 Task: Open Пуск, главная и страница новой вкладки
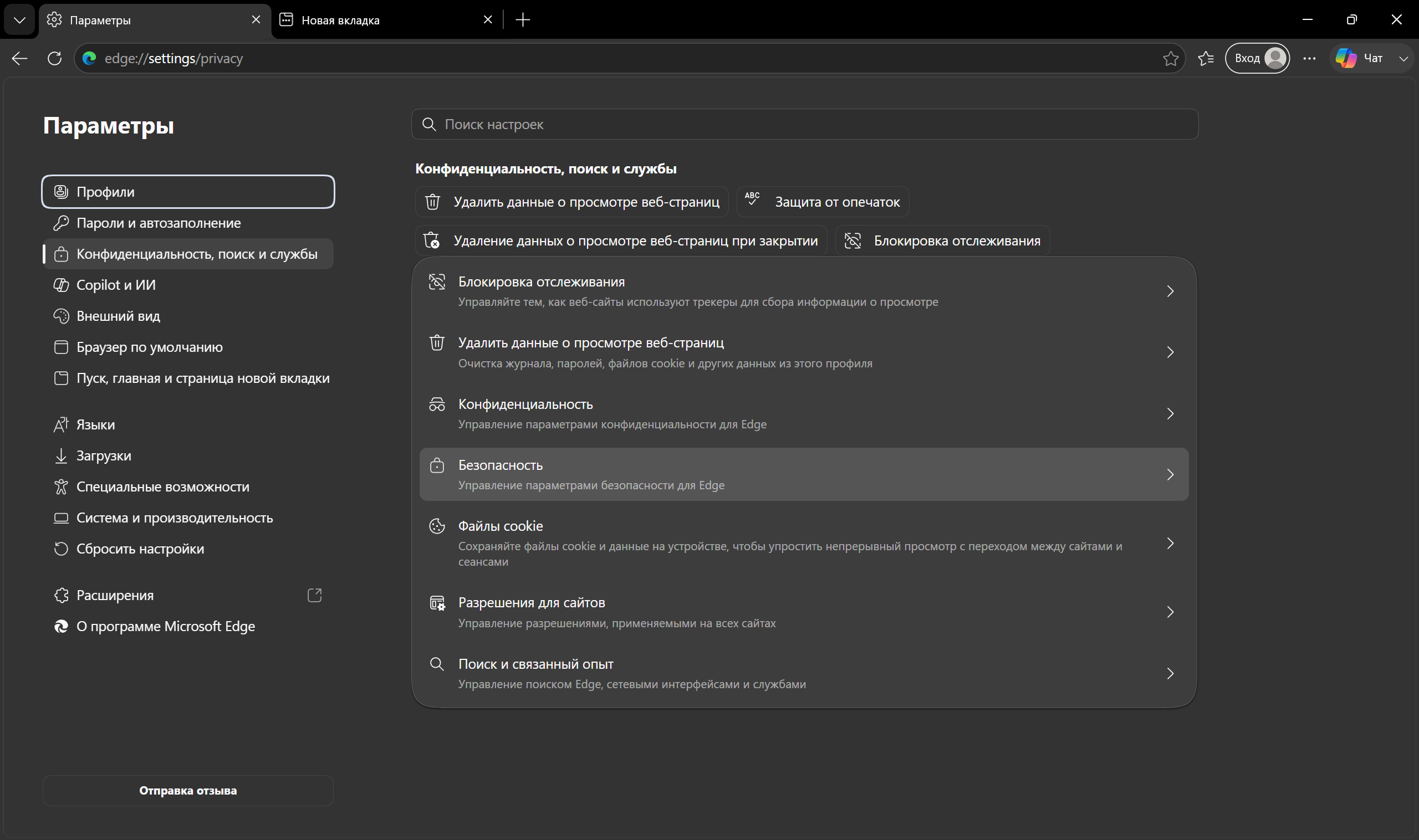pos(188,378)
